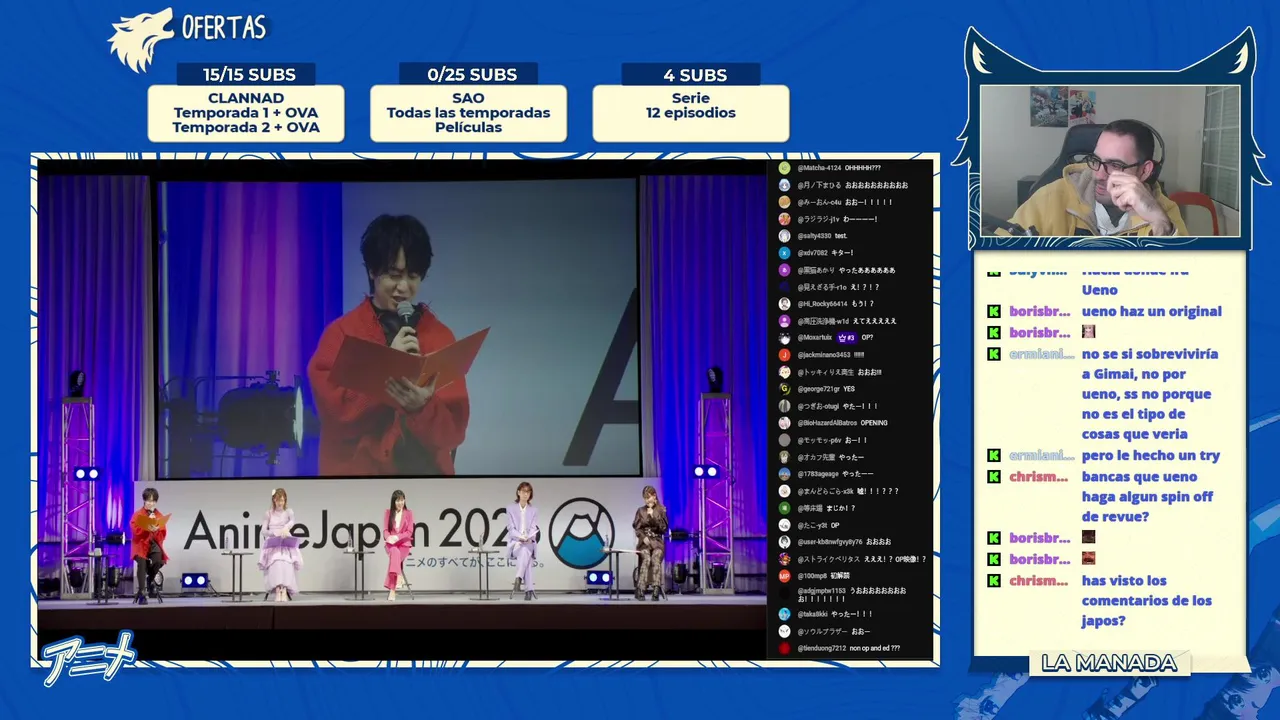Screen dimensions: 1280x720
Task: Click message 'OHHHHH???' from Matcha-4124
Action: tap(863, 168)
